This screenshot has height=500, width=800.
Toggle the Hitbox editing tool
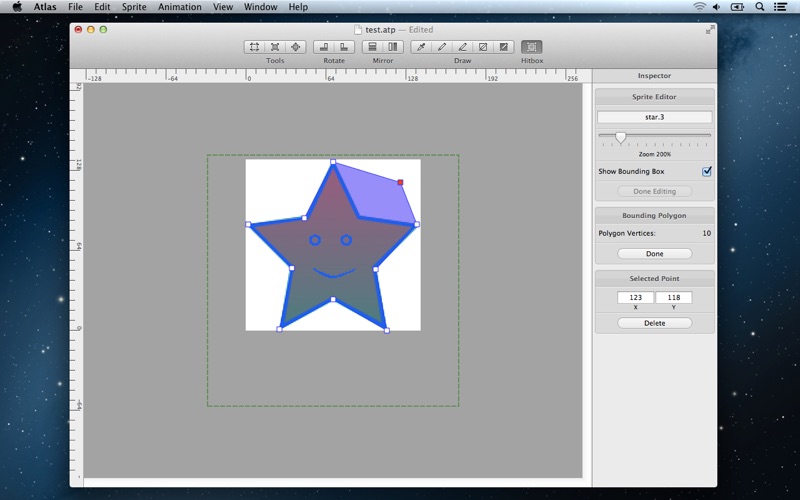click(532, 47)
